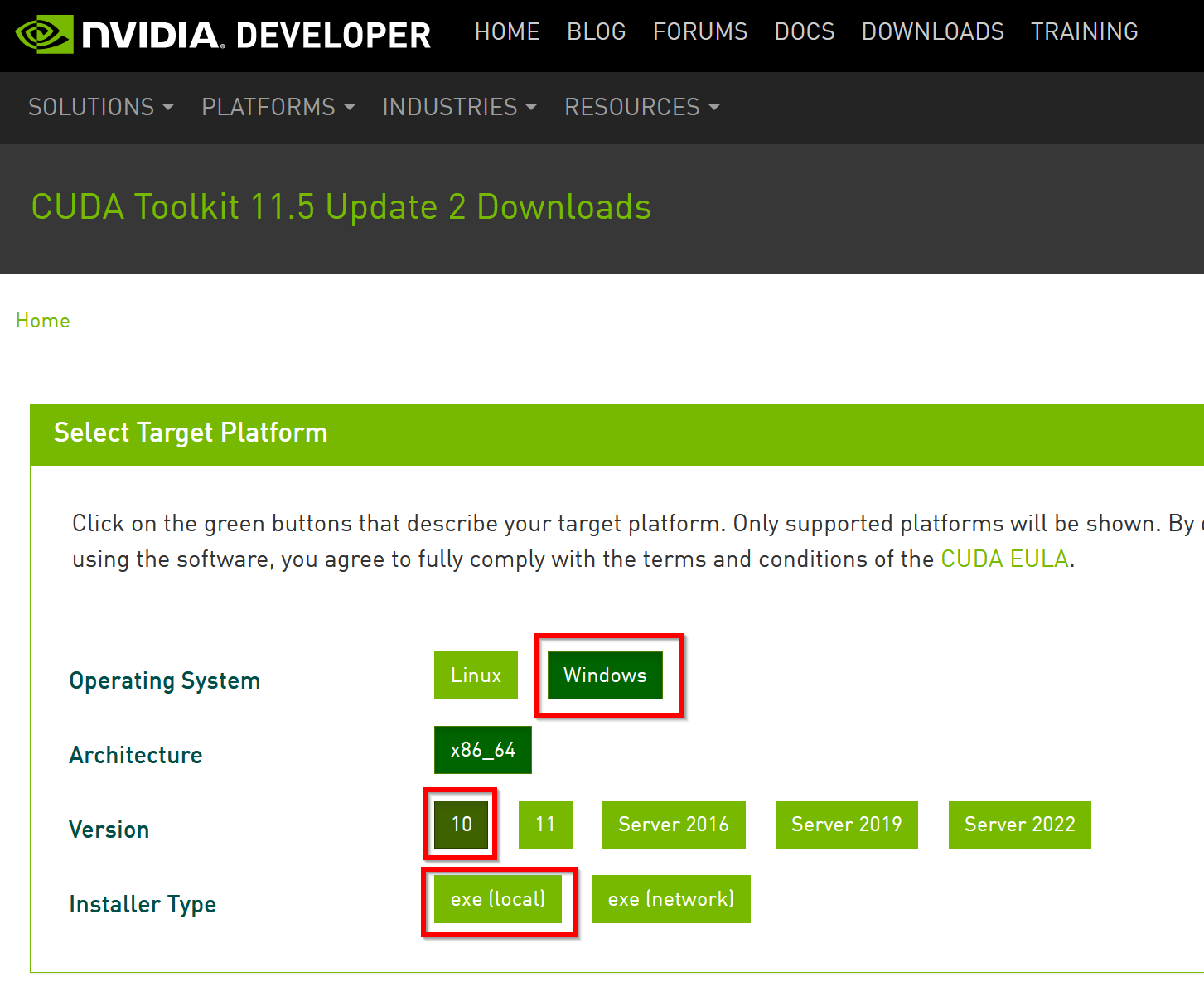Choose Server 2019 version
1204x982 pixels.
(x=847, y=825)
